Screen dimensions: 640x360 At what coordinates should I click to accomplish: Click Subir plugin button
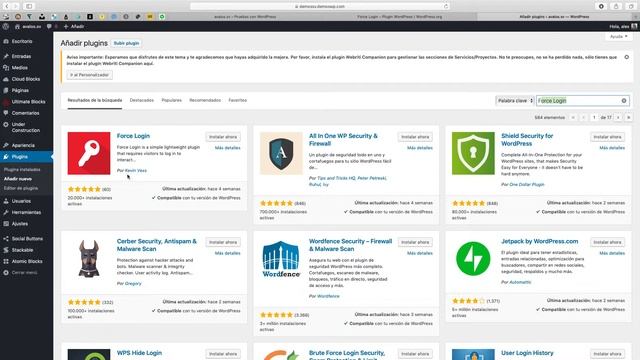point(126,43)
